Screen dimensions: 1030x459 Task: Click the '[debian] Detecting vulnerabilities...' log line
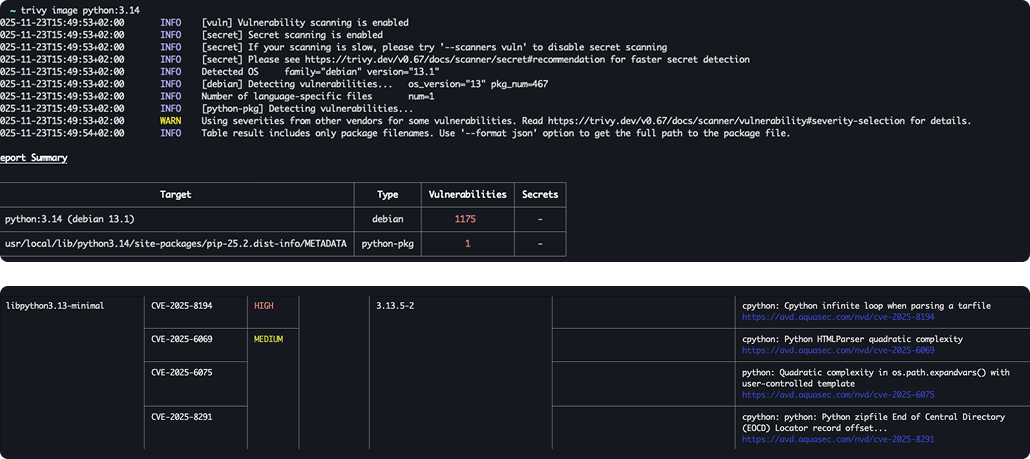[x=374, y=84]
